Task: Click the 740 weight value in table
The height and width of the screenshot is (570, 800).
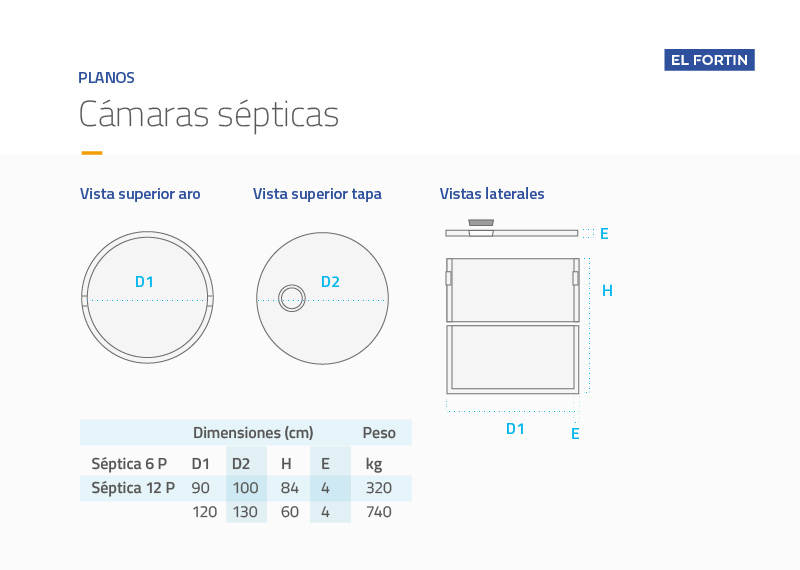Action: (379, 512)
